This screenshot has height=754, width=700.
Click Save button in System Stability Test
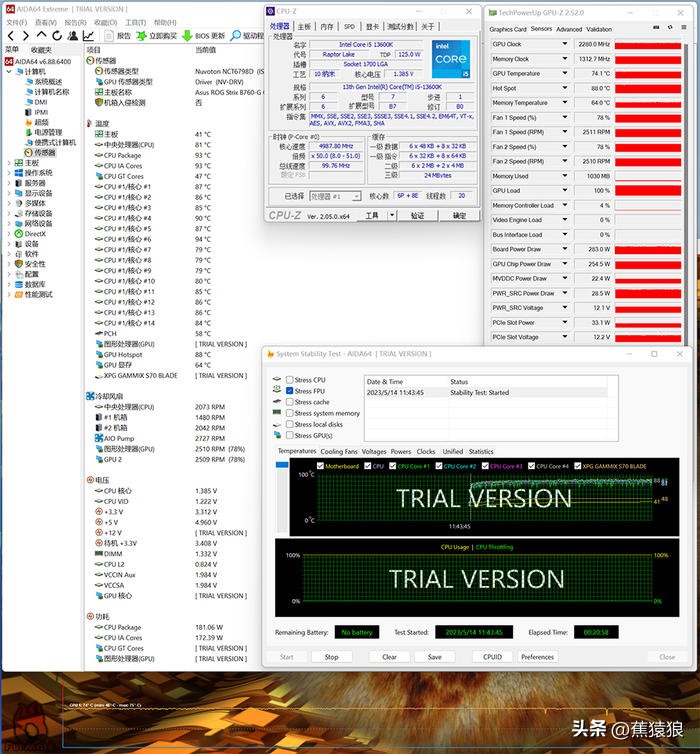(435, 657)
